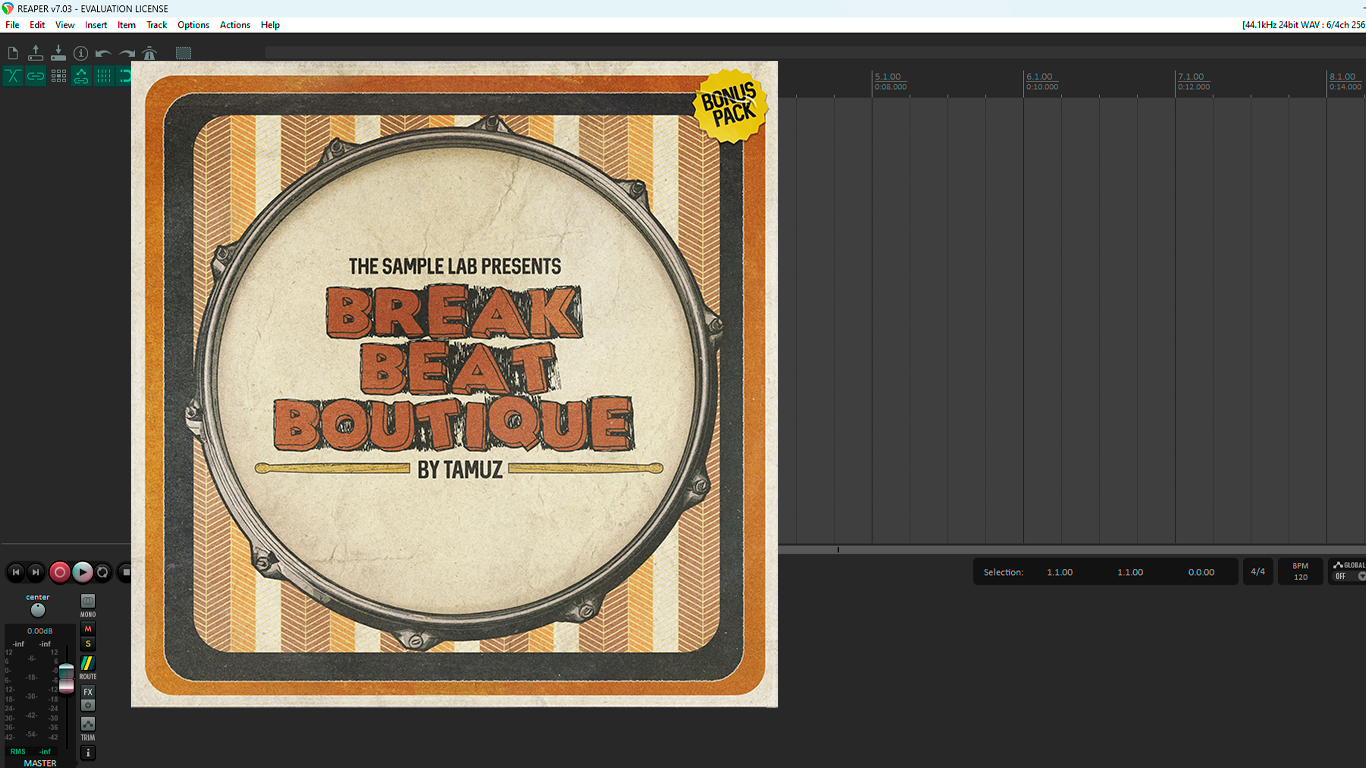Toggle ripple editing grid icon
Screen dimensions: 1366x768
coord(59,76)
